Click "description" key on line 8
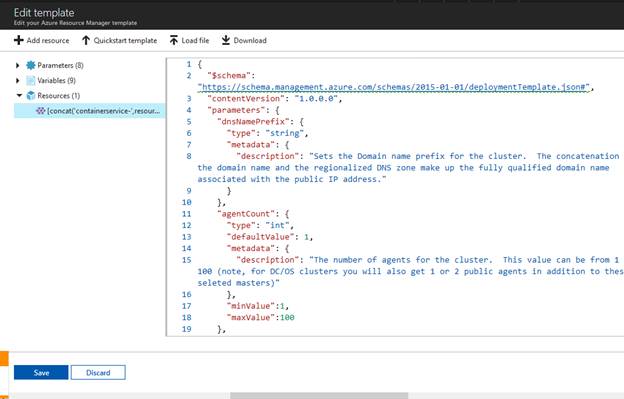The height and width of the screenshot is (399, 624). [x=268, y=156]
